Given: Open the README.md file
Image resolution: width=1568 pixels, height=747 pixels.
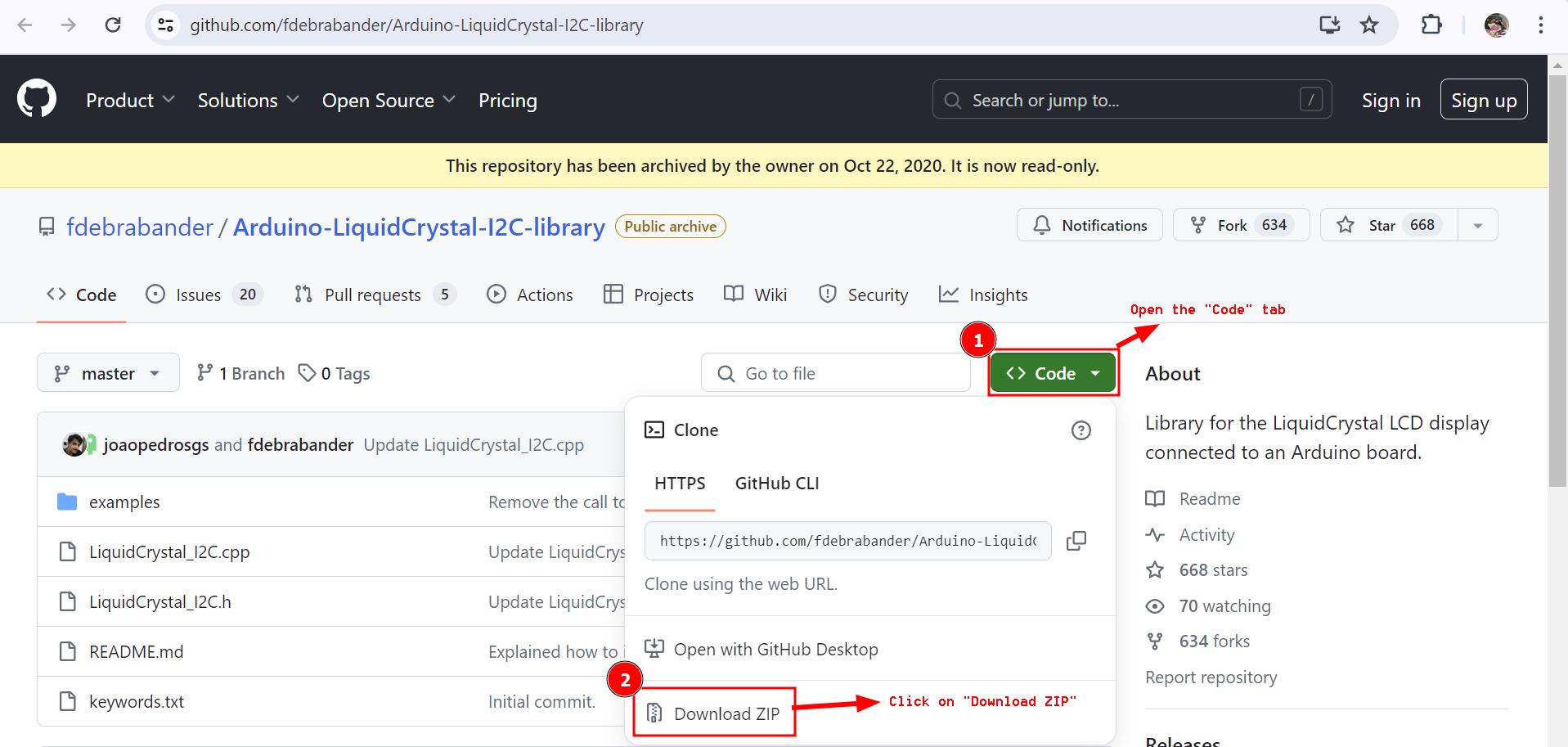Looking at the screenshot, I should (x=137, y=652).
